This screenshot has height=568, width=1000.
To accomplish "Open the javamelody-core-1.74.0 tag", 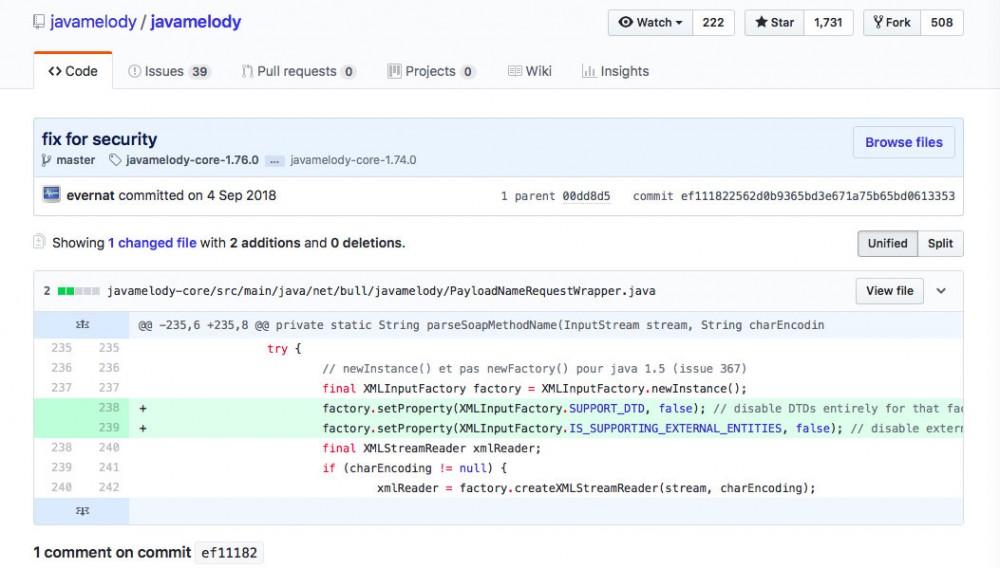I will coord(353,160).
